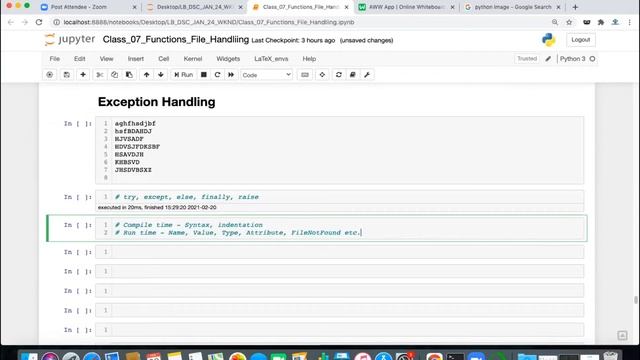Click the pencil edit mode icon
Viewport: 640px width, 360px height.
(548, 59)
